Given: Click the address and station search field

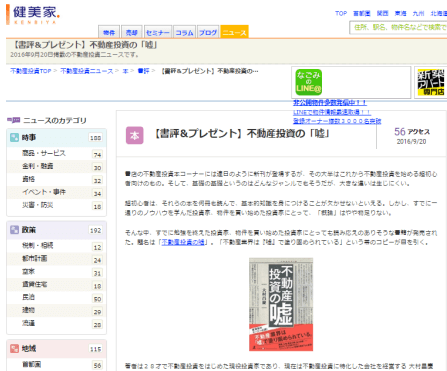Looking at the screenshot, I should coord(398,27).
